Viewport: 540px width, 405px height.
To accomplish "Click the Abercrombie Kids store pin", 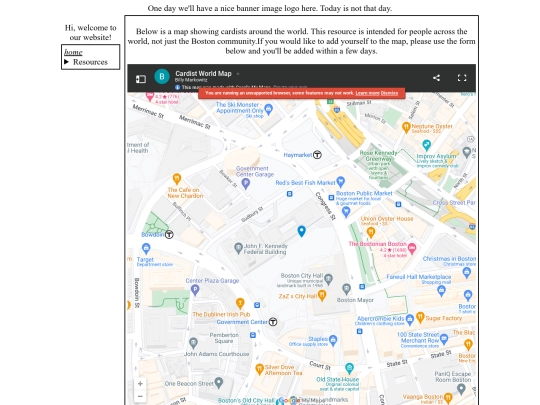I will 409,319.
